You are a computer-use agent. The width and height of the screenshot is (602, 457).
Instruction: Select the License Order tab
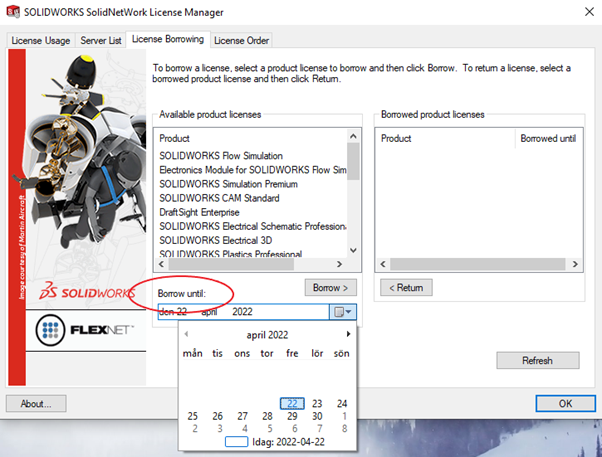[241, 40]
